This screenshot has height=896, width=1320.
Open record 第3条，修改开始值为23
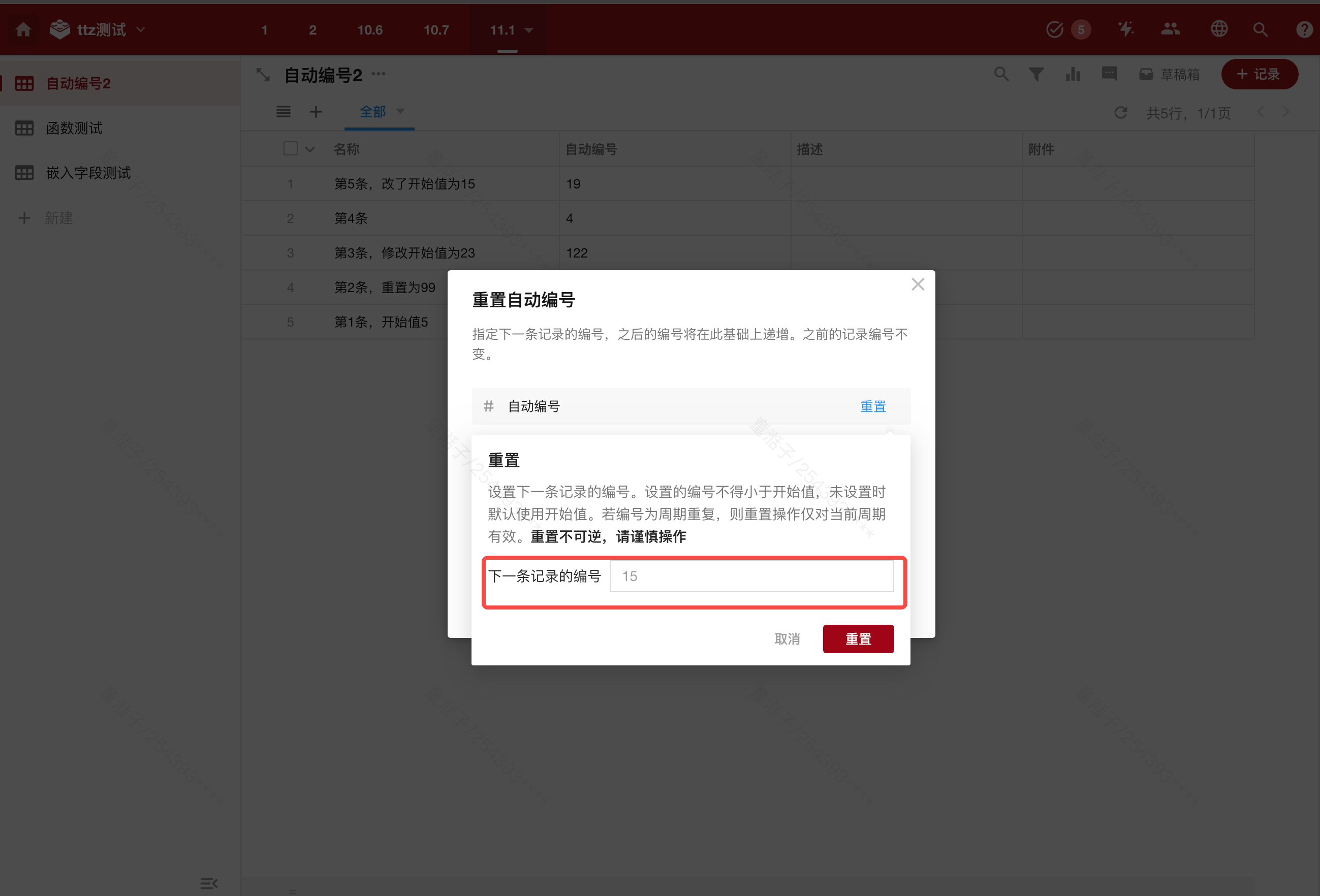coord(404,253)
